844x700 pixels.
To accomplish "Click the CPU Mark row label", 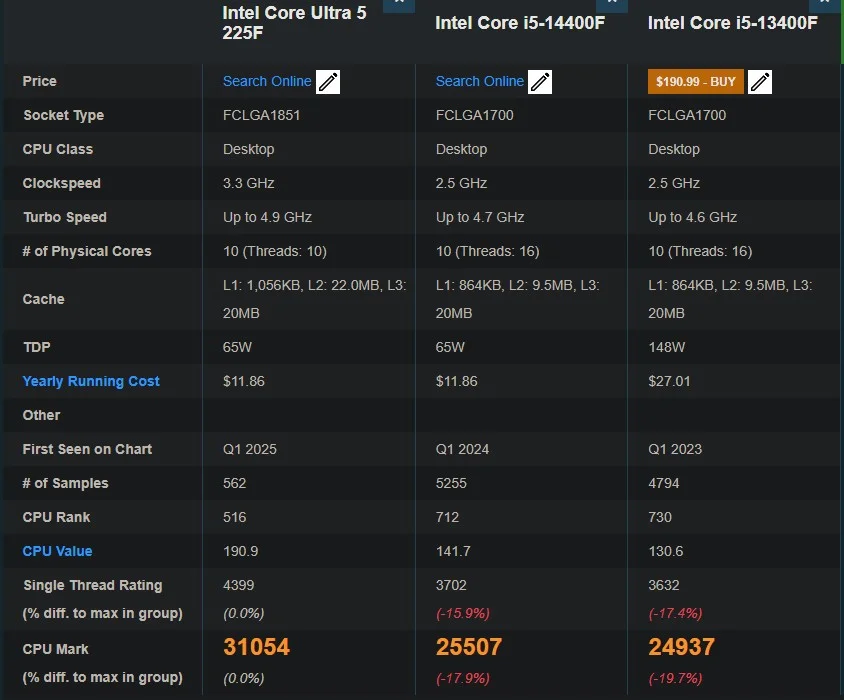I will (55, 649).
